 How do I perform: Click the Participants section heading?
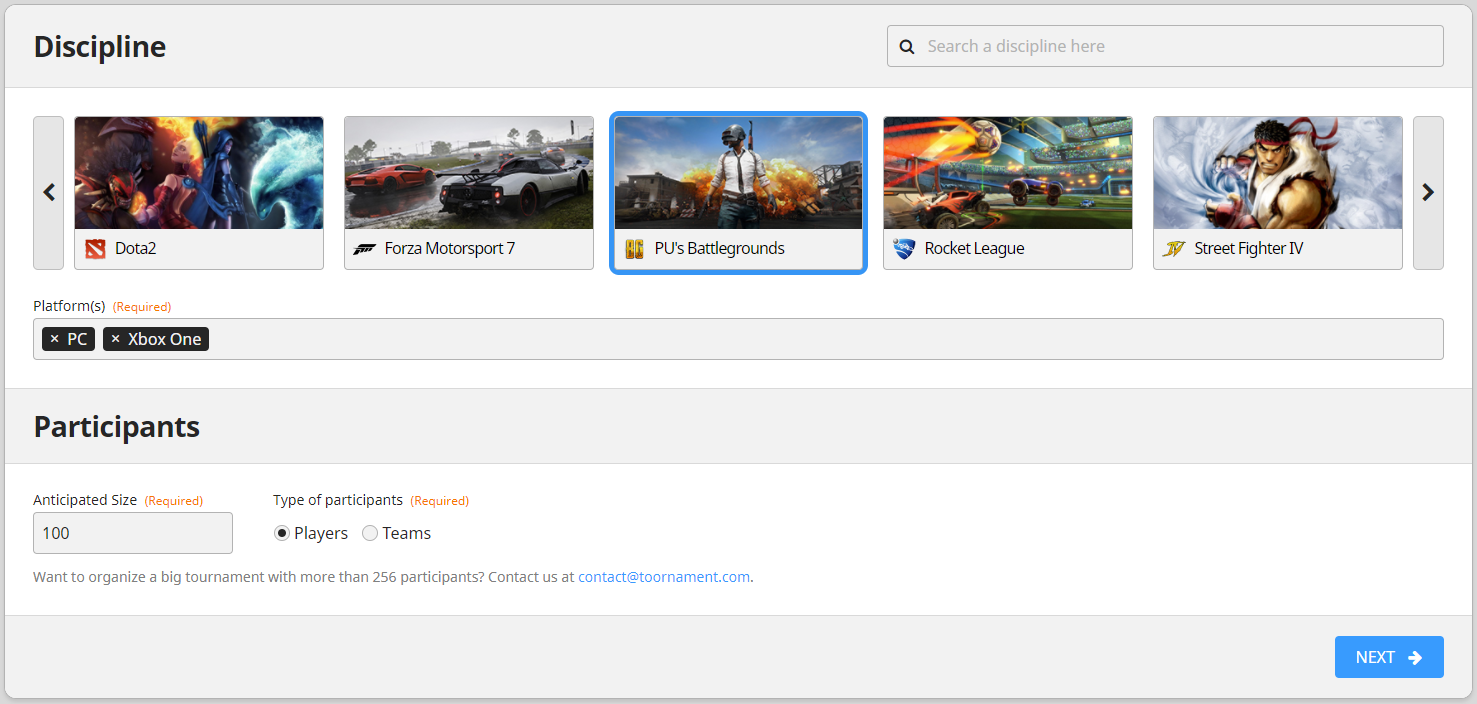pos(117,427)
